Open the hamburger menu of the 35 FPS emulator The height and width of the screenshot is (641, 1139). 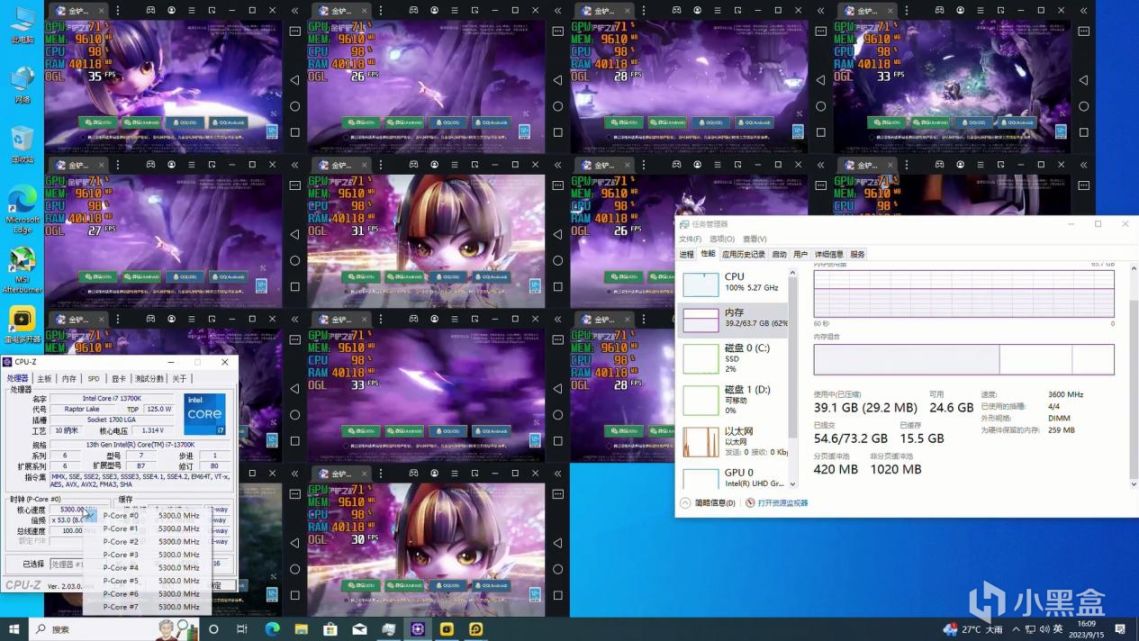tap(191, 11)
